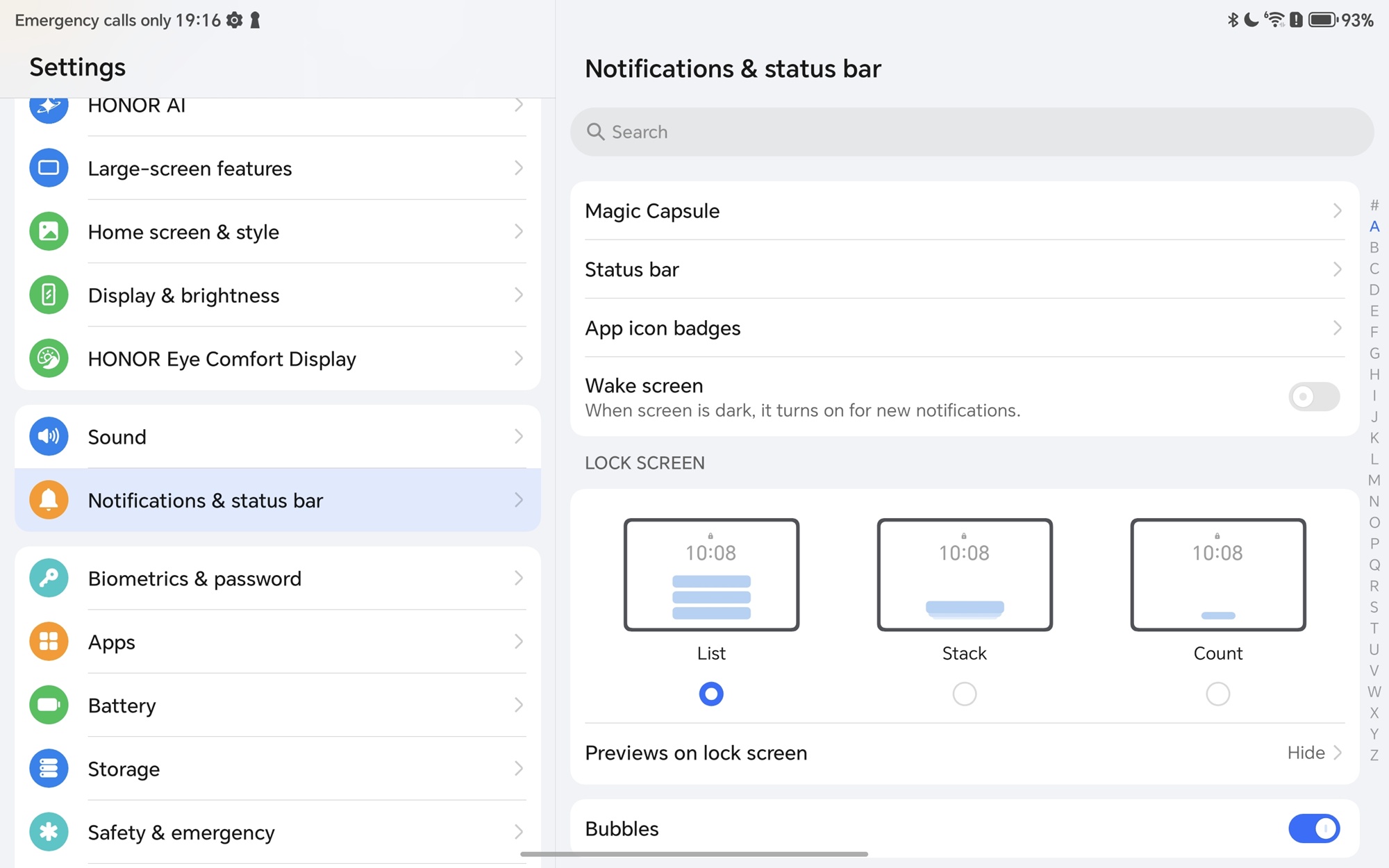This screenshot has height=868, width=1389.
Task: Select the Stack lock screen radio button
Action: pos(964,694)
